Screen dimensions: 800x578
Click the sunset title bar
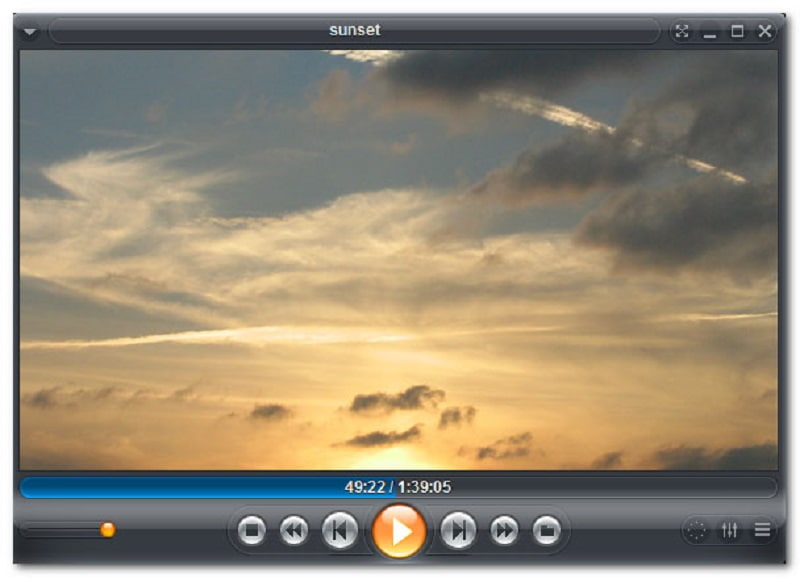pos(355,31)
